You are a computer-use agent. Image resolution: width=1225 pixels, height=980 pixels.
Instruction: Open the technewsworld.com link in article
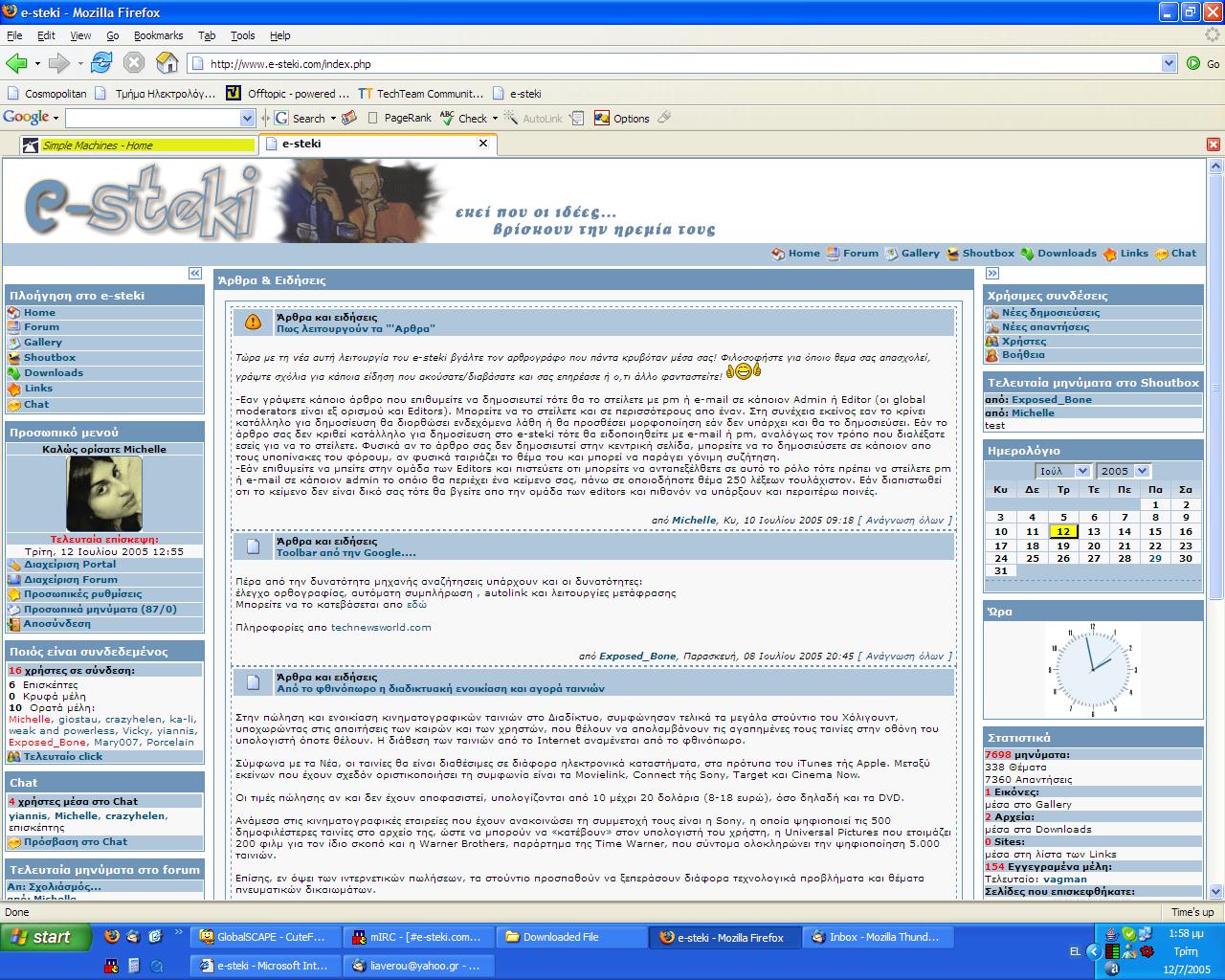coord(381,628)
